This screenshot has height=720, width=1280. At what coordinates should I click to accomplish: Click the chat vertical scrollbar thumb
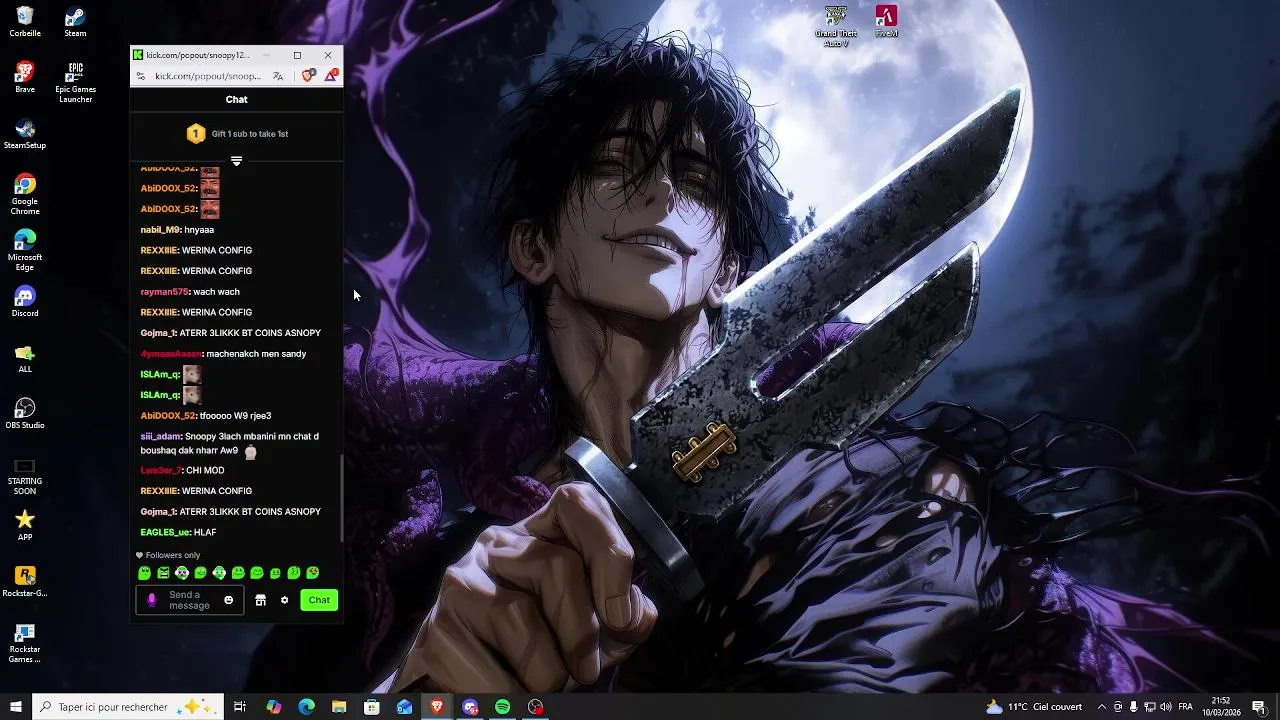[341, 498]
